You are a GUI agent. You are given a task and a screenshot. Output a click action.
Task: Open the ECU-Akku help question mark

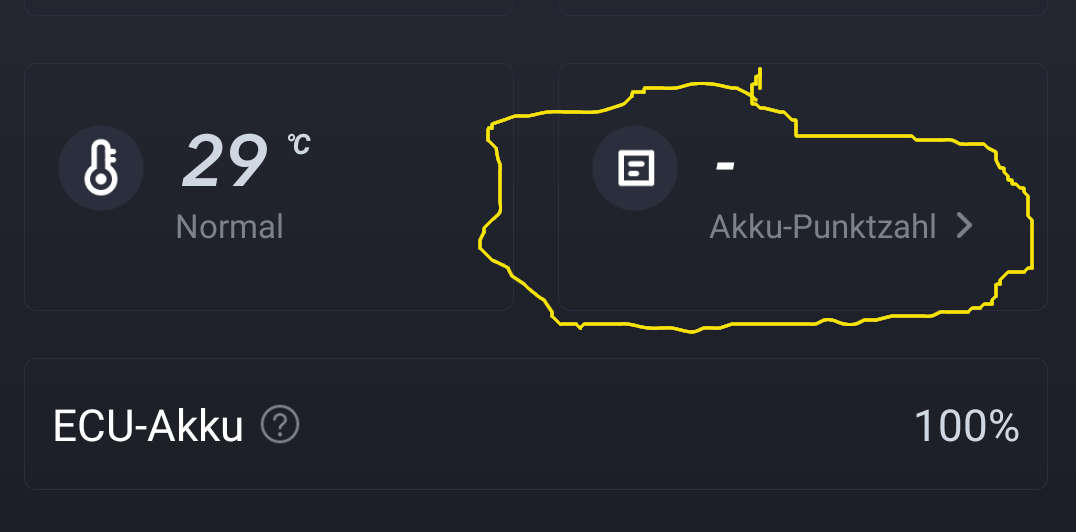click(280, 426)
